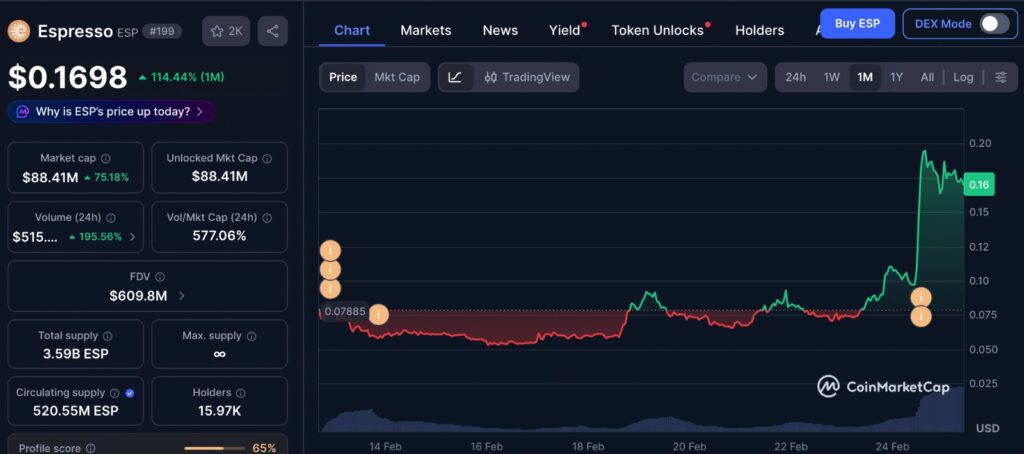Set chart range to 1Y
Image resolution: width=1024 pixels, height=454 pixels.
coord(897,77)
